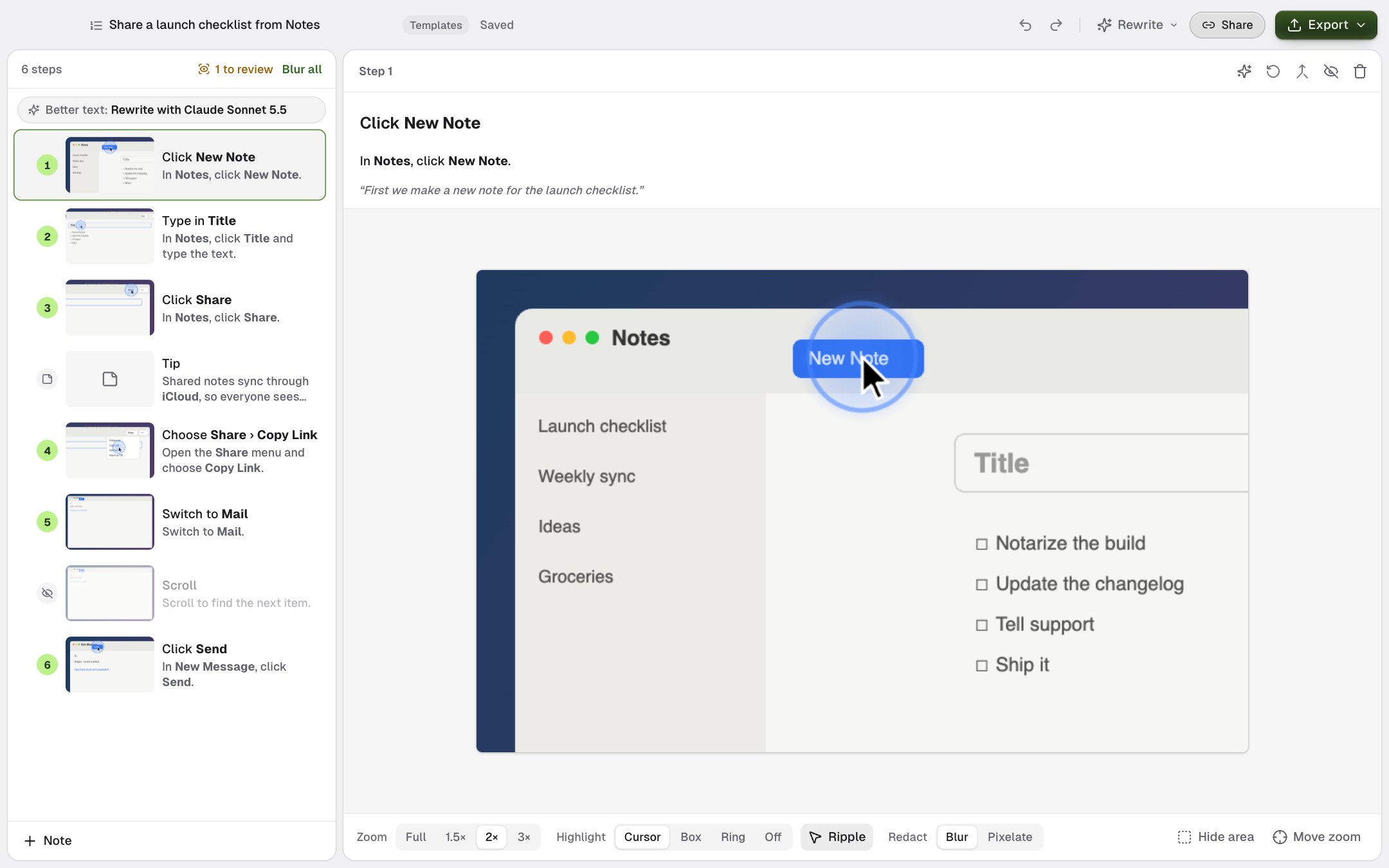Click the Click New Note step heading
The width and height of the screenshot is (1389, 868).
(x=420, y=123)
